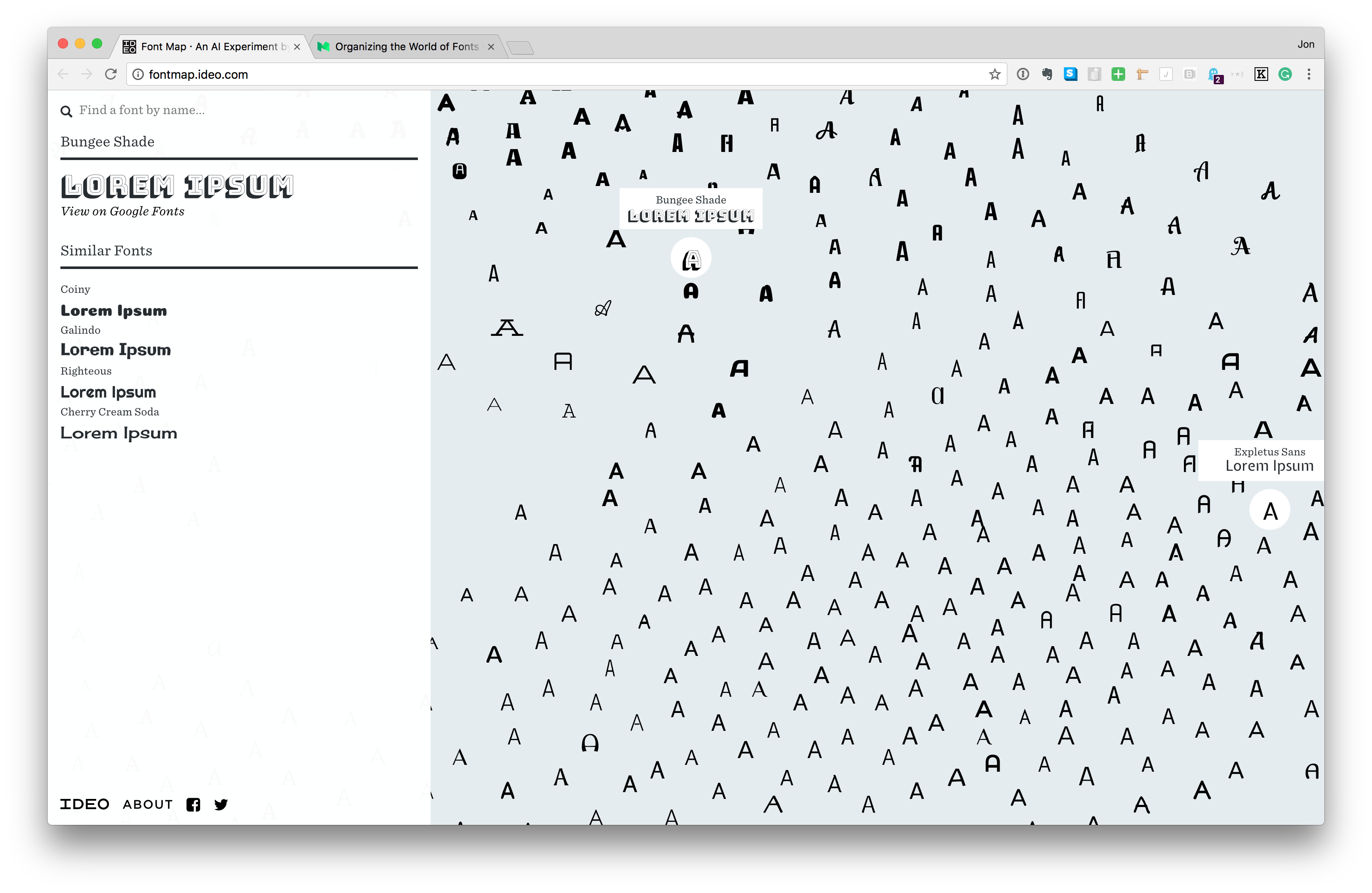Click the green plus extension icon
The image size is (1372, 893).
click(x=1118, y=74)
